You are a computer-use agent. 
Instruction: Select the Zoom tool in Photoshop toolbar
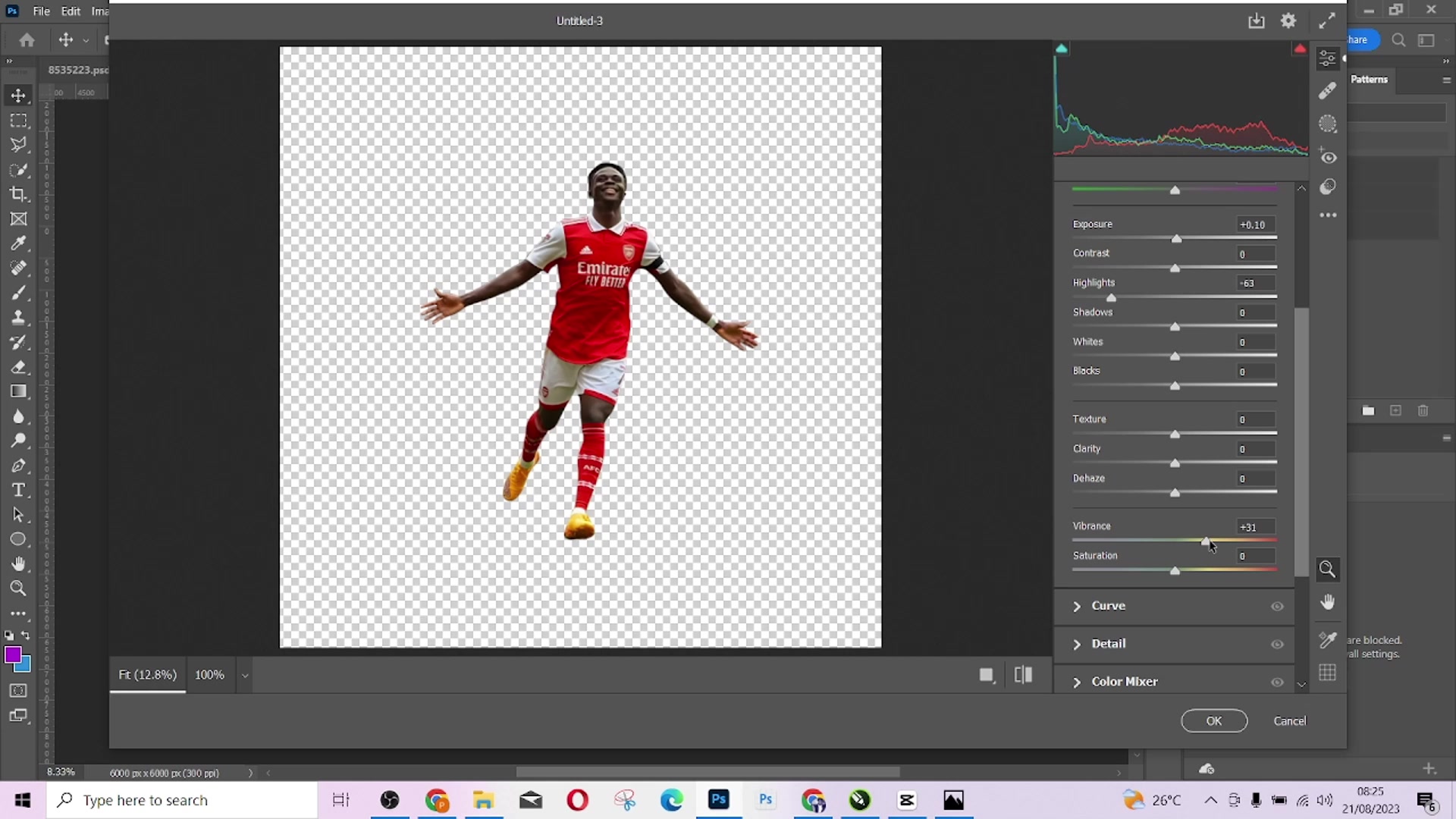point(18,588)
